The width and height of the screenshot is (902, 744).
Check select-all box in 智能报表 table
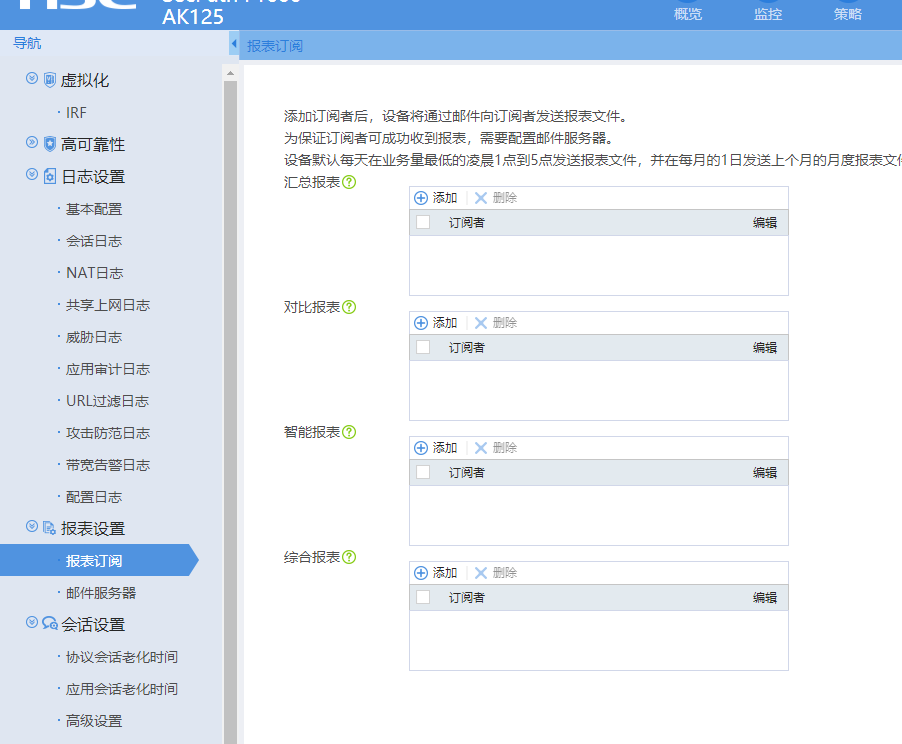pos(423,472)
